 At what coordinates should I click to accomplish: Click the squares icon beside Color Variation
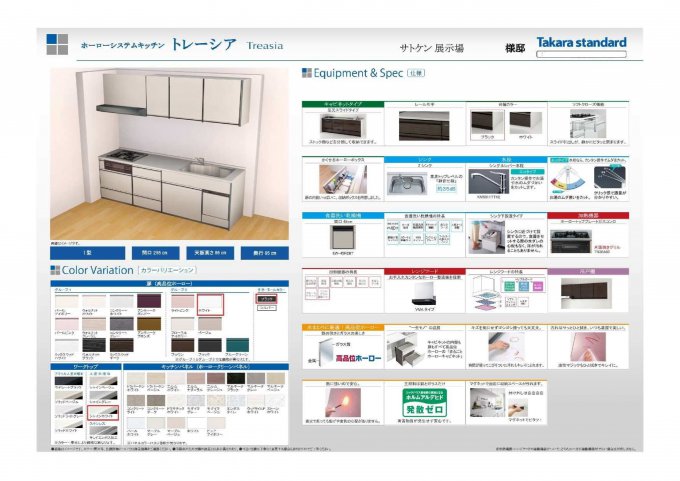pos(55,270)
